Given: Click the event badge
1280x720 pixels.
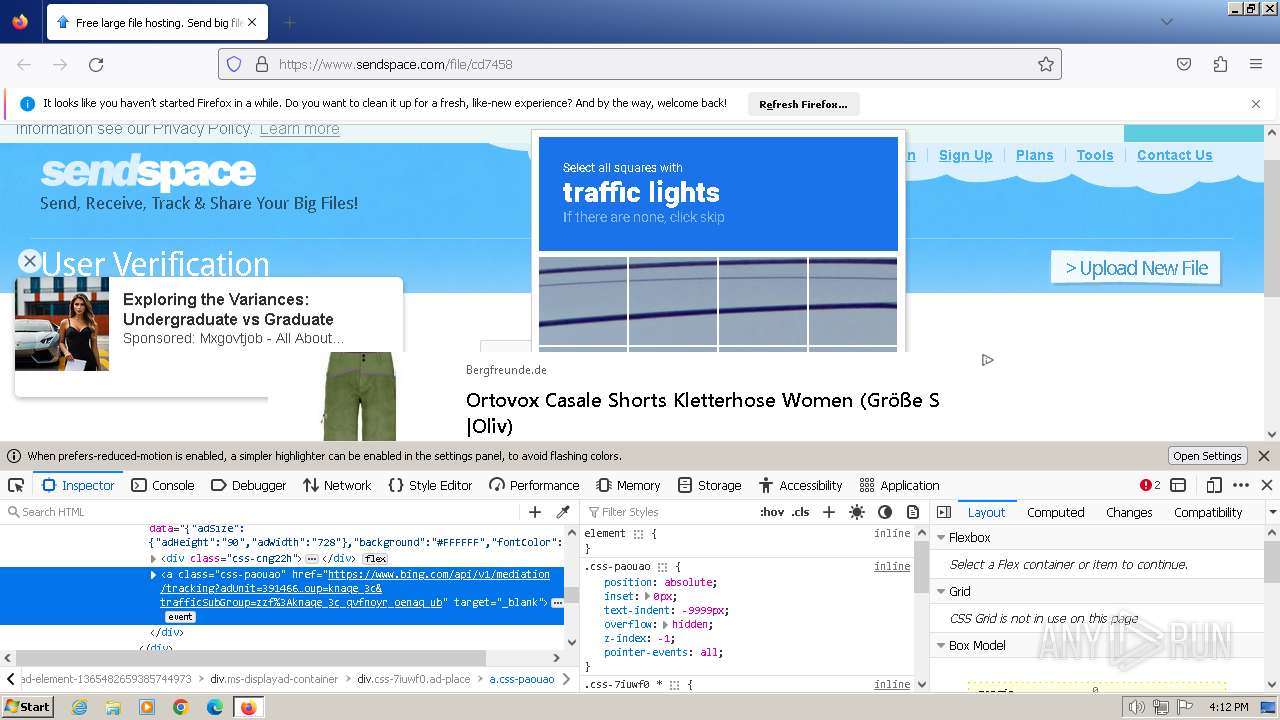Looking at the screenshot, I should [x=180, y=617].
